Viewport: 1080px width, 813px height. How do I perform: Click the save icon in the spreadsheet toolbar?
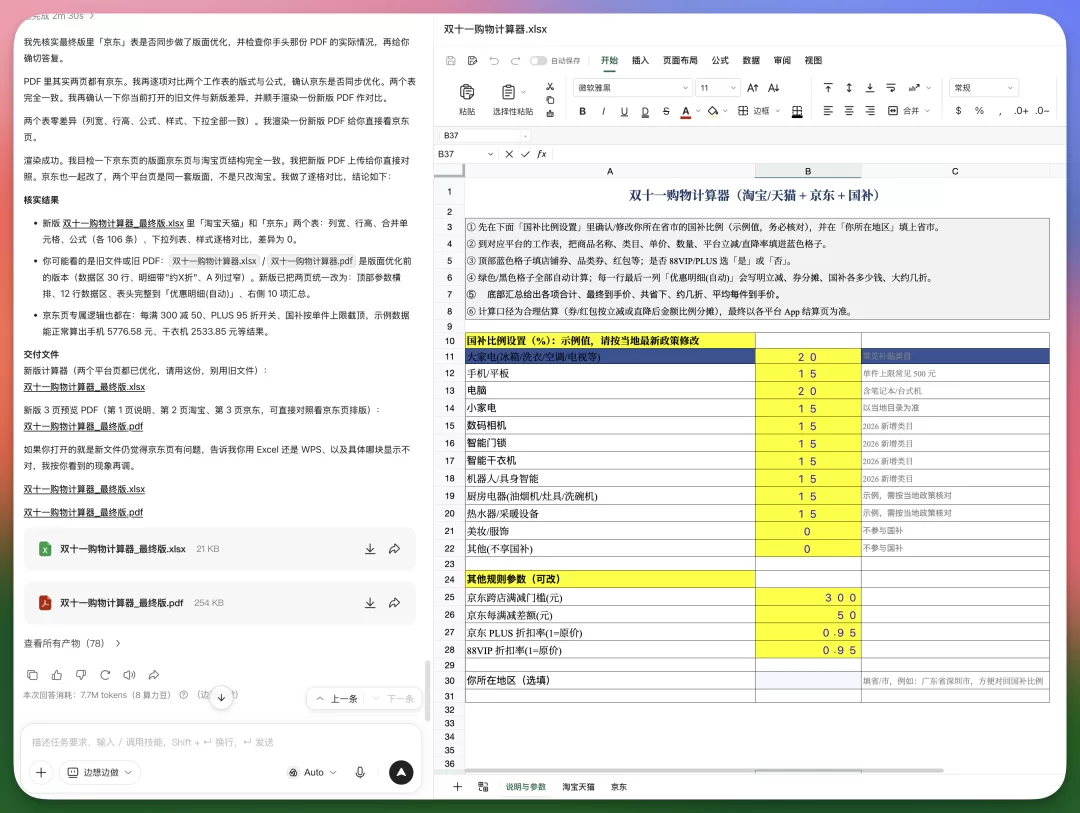pos(451,61)
